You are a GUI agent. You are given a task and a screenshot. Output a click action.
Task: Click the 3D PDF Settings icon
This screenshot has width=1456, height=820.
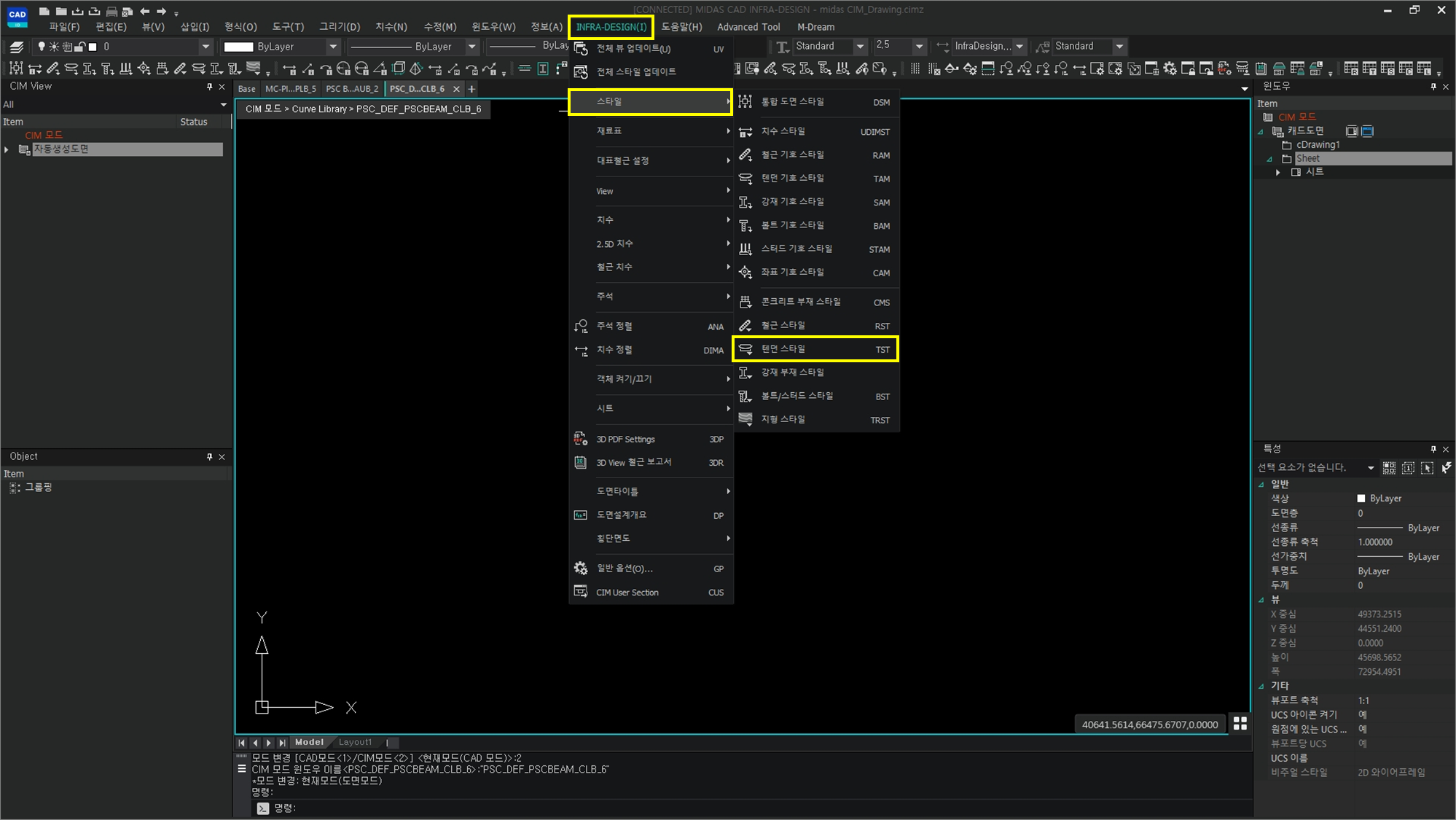(x=581, y=439)
